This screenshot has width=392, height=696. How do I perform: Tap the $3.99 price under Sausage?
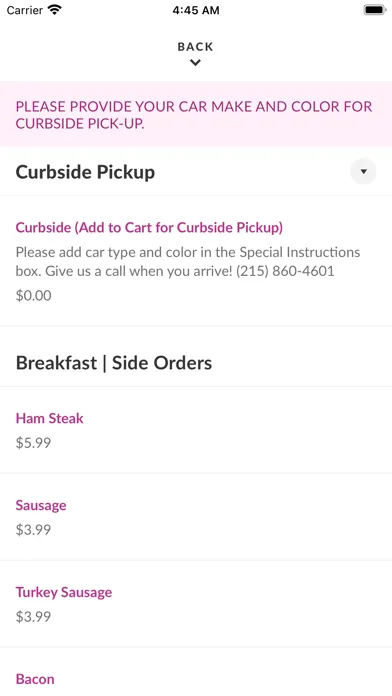(x=33, y=530)
